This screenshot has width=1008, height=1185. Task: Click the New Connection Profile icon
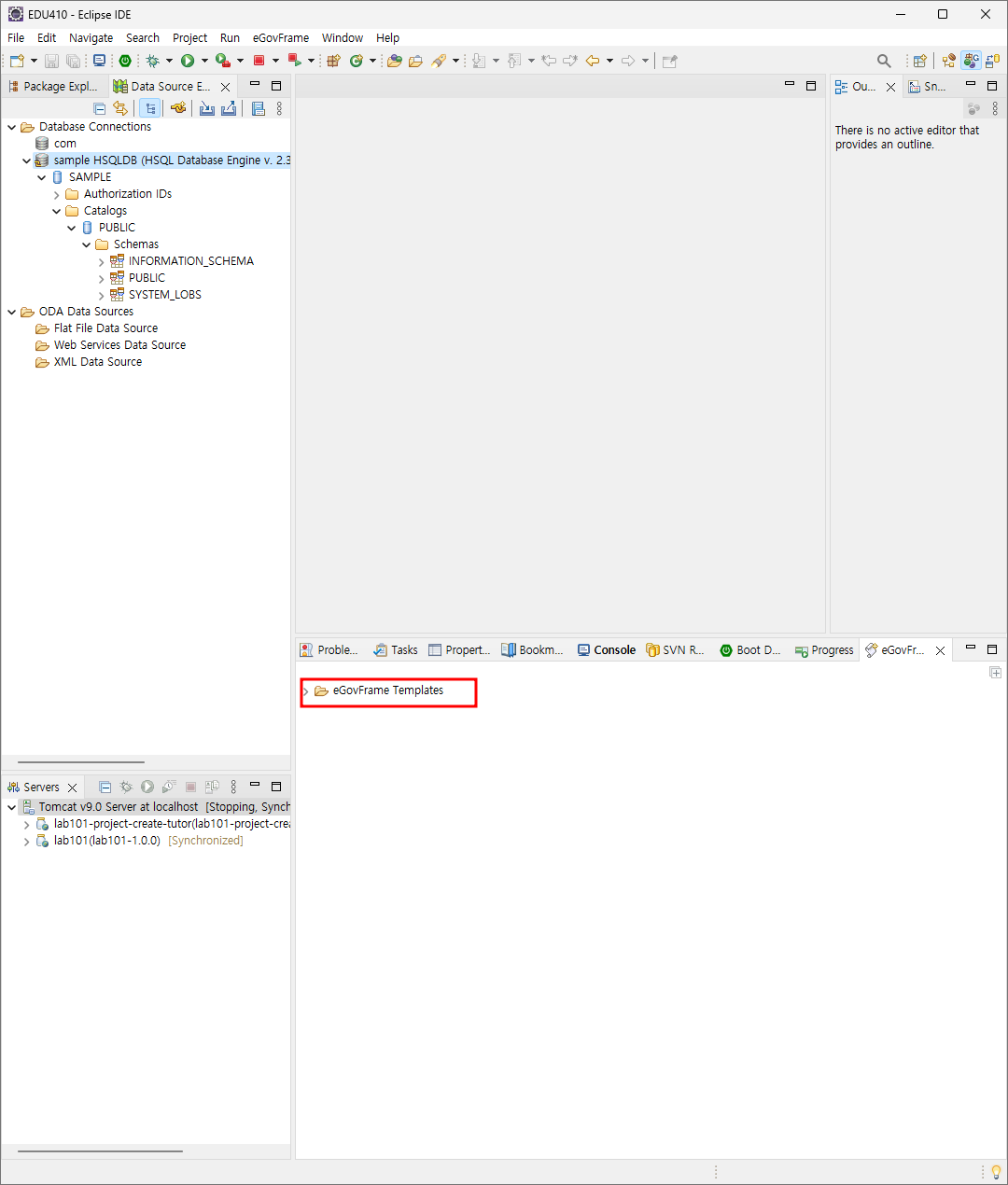[178, 108]
